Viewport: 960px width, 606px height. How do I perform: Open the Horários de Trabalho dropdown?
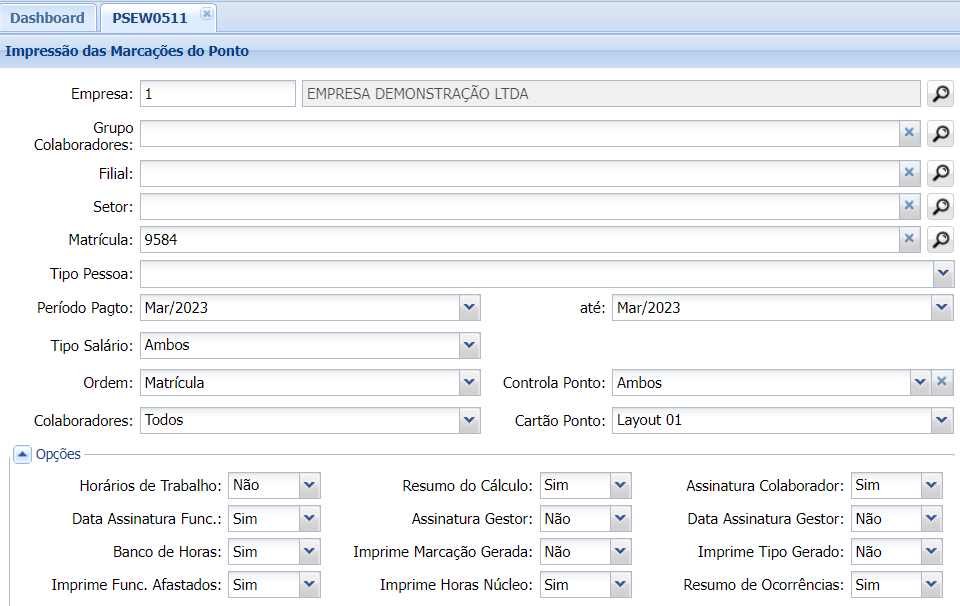tap(309, 486)
